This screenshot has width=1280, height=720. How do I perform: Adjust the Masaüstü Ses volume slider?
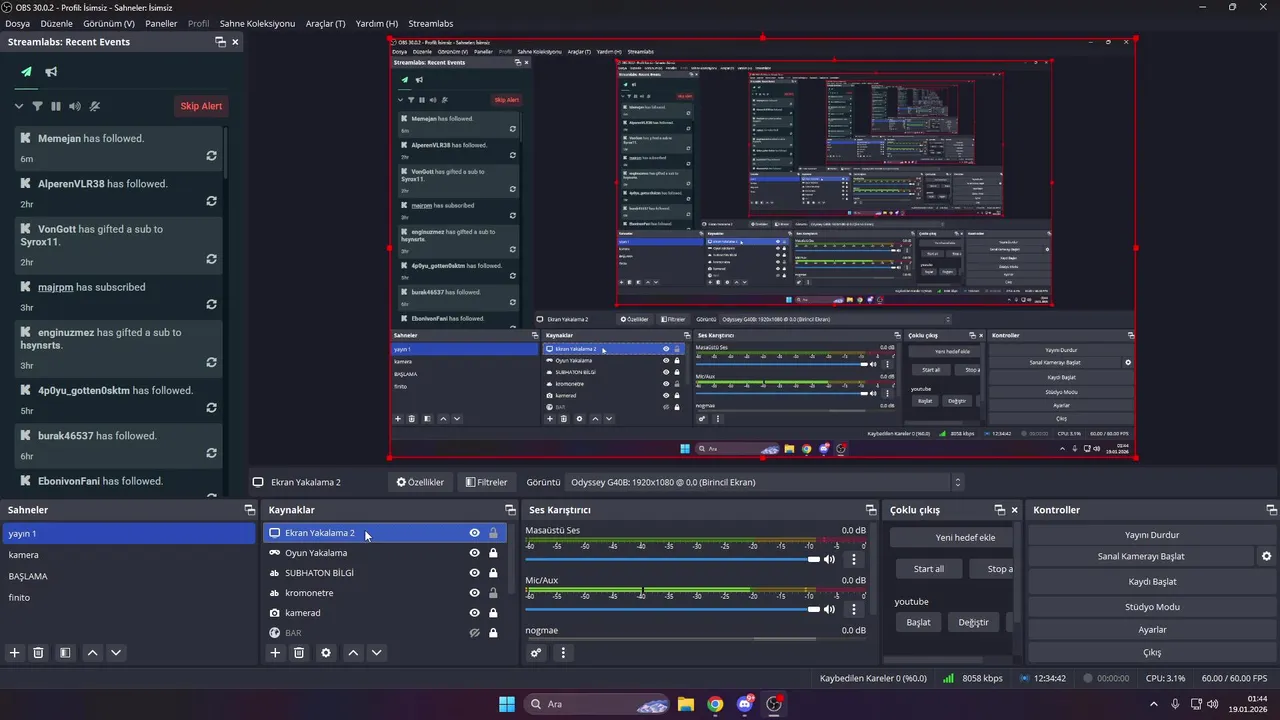coord(672,559)
